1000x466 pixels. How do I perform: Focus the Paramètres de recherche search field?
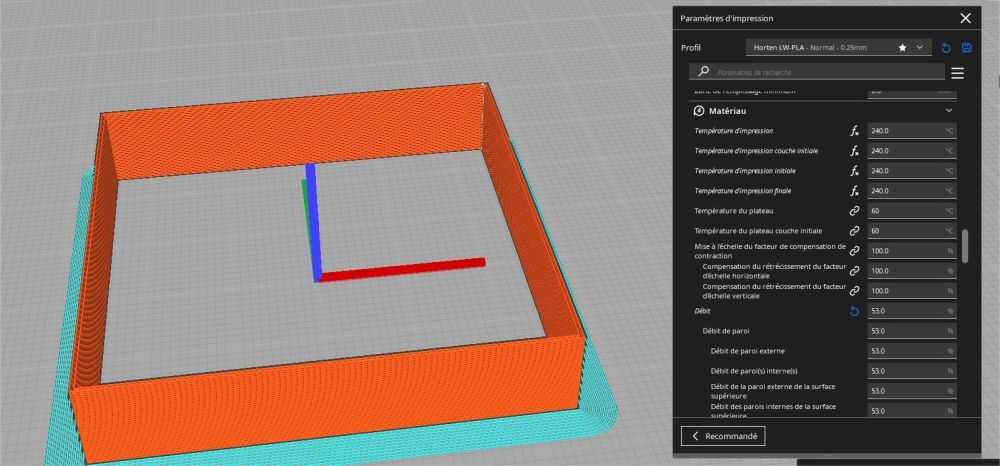tap(816, 72)
